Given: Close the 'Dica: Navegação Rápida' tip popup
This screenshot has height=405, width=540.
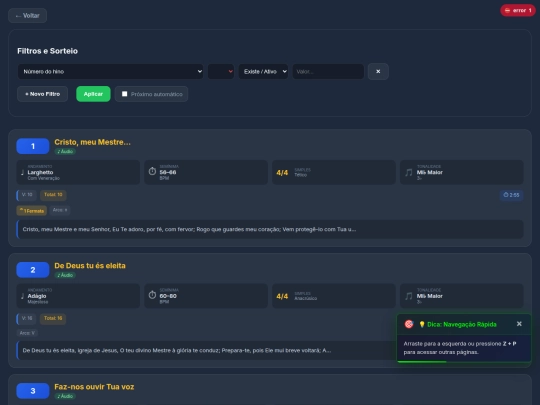Looking at the screenshot, I should click(x=519, y=324).
